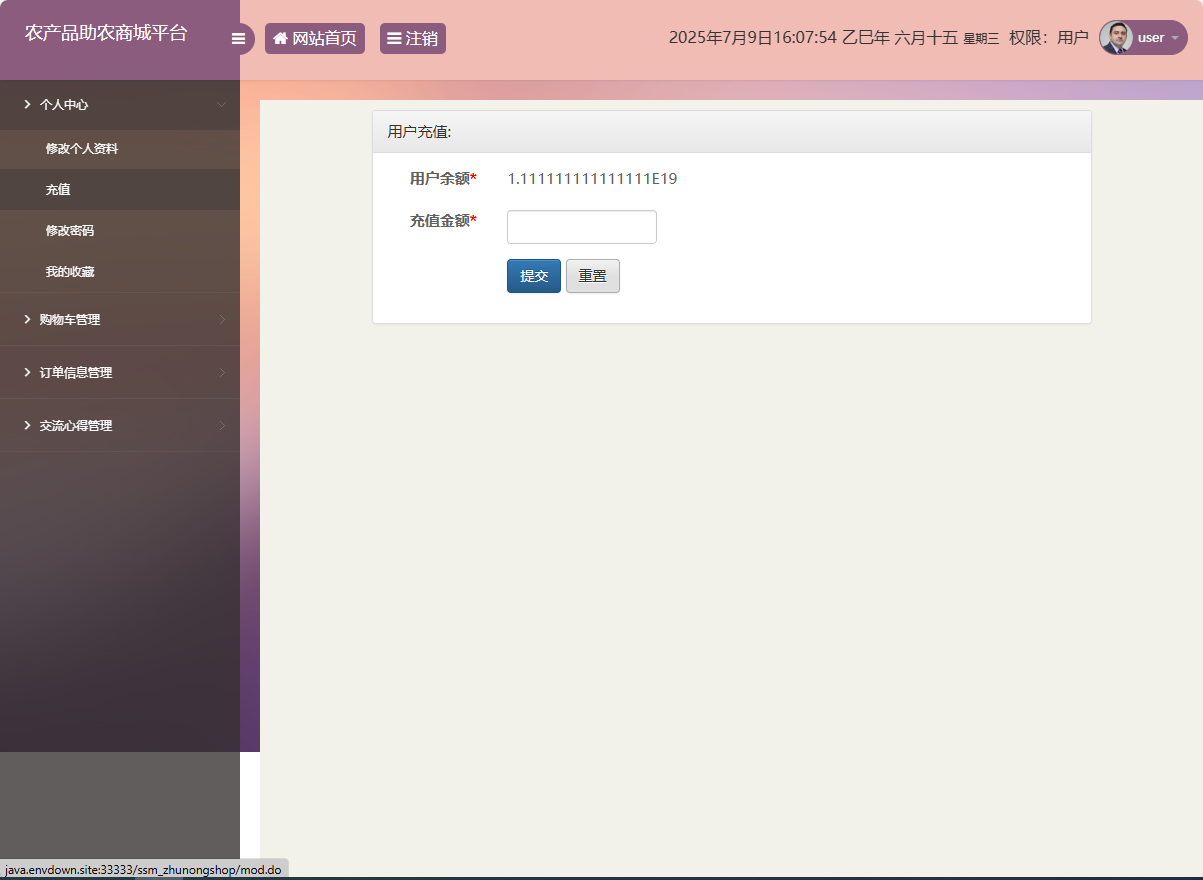Open the user dropdown caret
Image resolution: width=1203 pixels, height=880 pixels.
1175,38
